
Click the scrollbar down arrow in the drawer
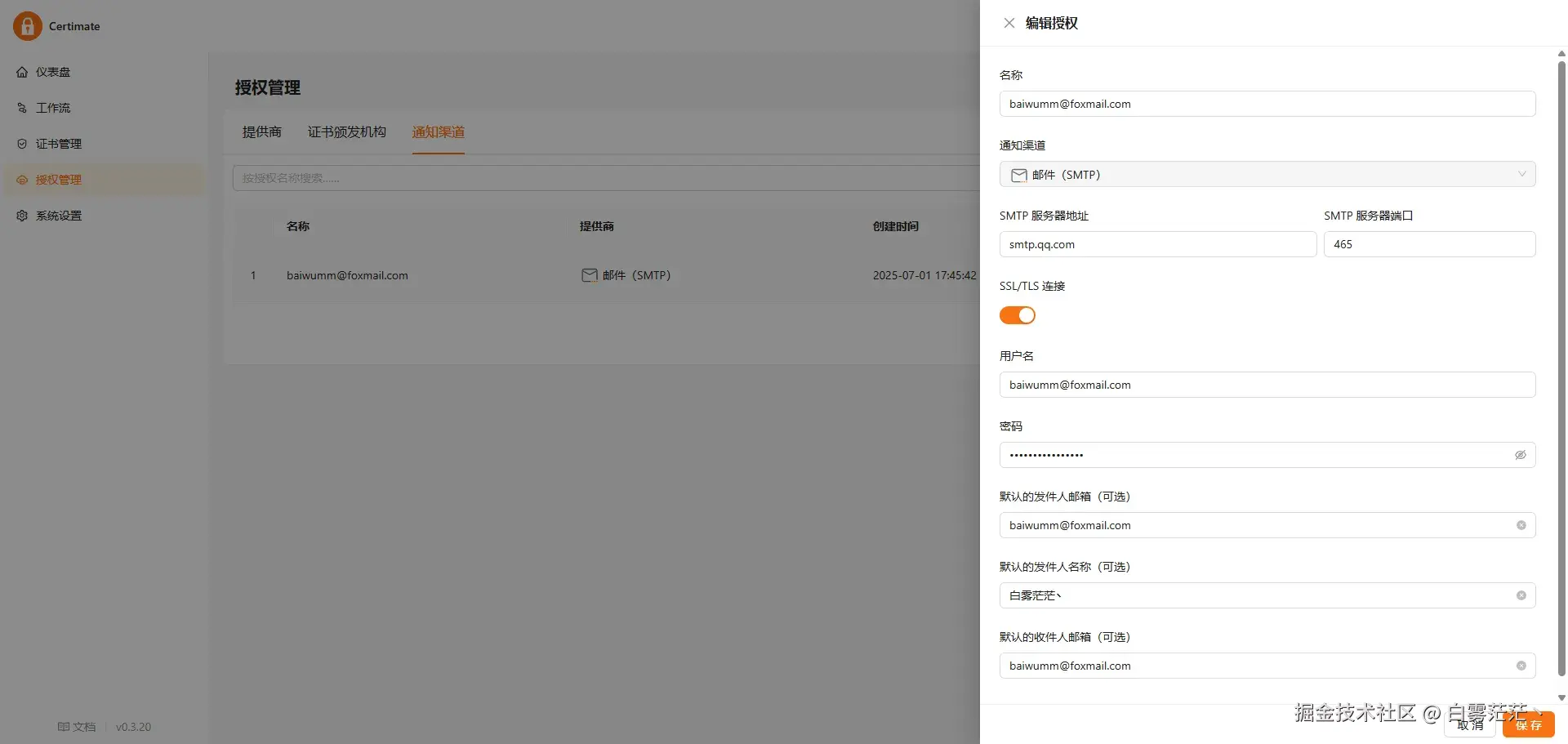click(x=1561, y=698)
